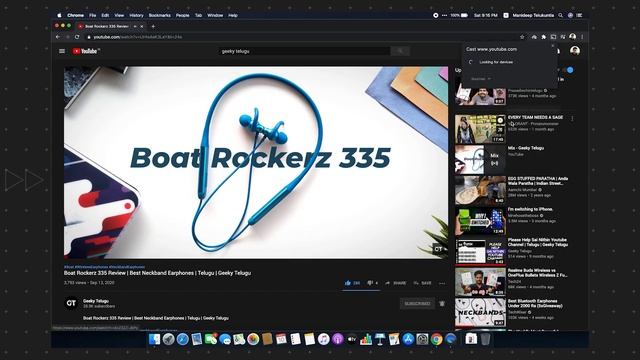Expand the Sources dropdown in Cast popup
The width and height of the screenshot is (640, 360).
[481, 79]
